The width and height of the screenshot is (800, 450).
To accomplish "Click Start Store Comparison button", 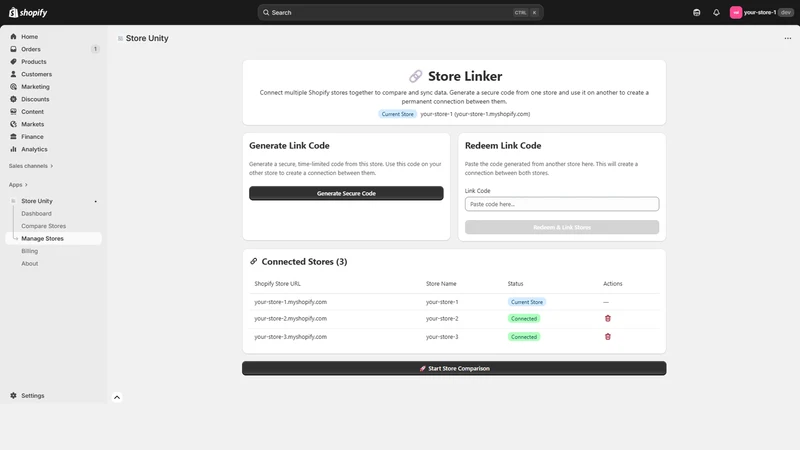I will (x=454, y=368).
